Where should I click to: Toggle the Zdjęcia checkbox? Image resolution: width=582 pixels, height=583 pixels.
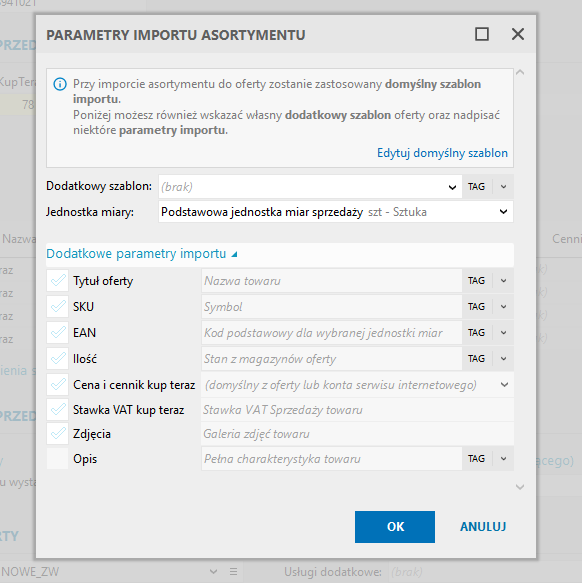click(x=58, y=434)
